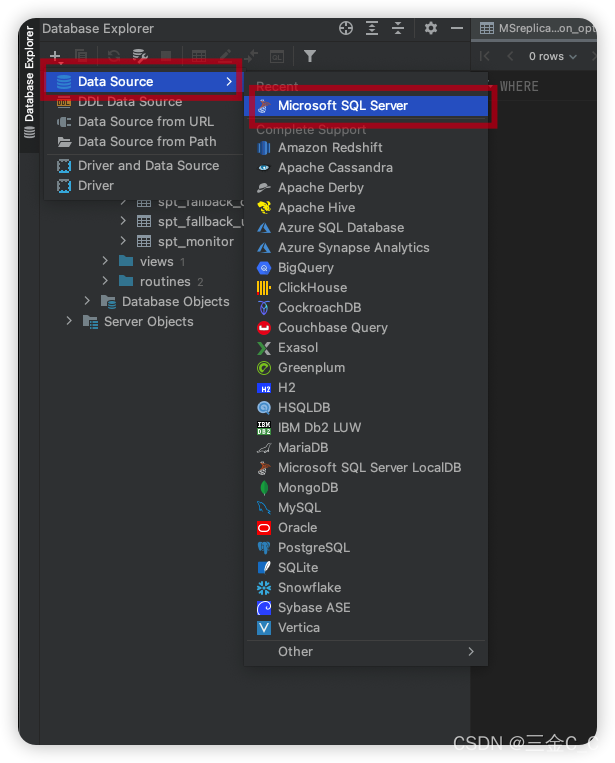Select MongoDB data source
Image resolution: width=615 pixels, height=763 pixels.
click(x=366, y=488)
